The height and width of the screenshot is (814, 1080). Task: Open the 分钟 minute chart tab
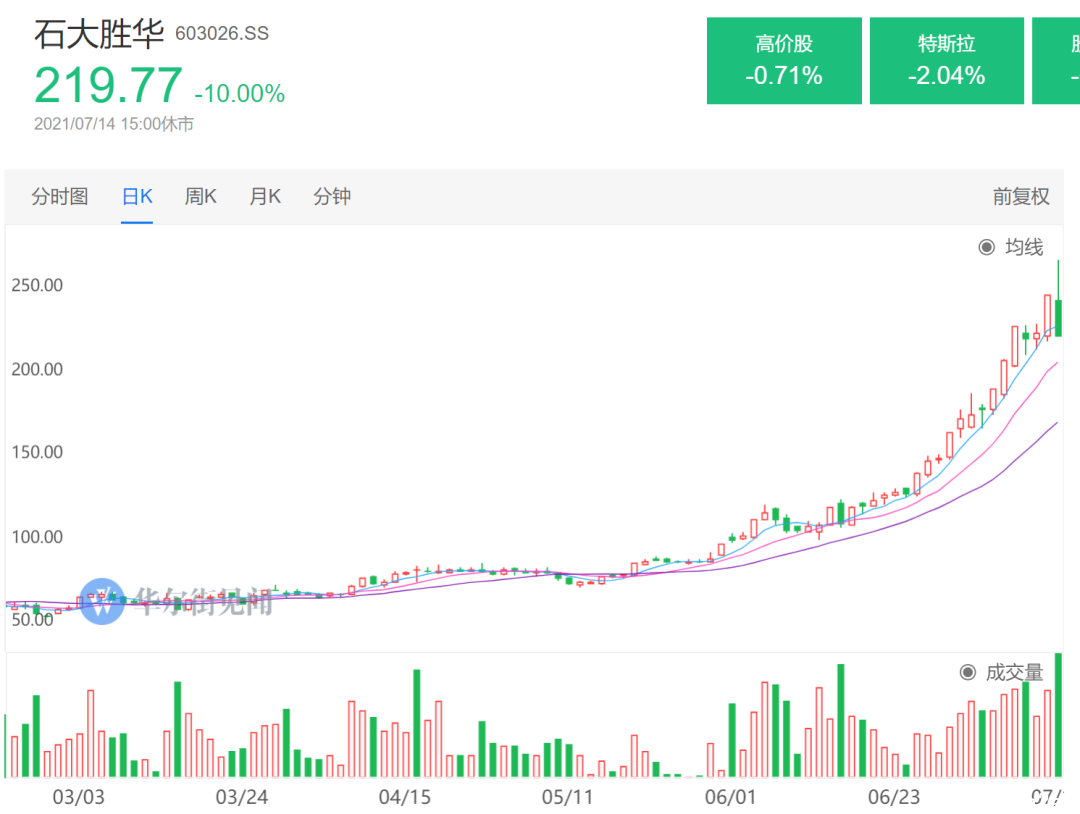click(332, 197)
